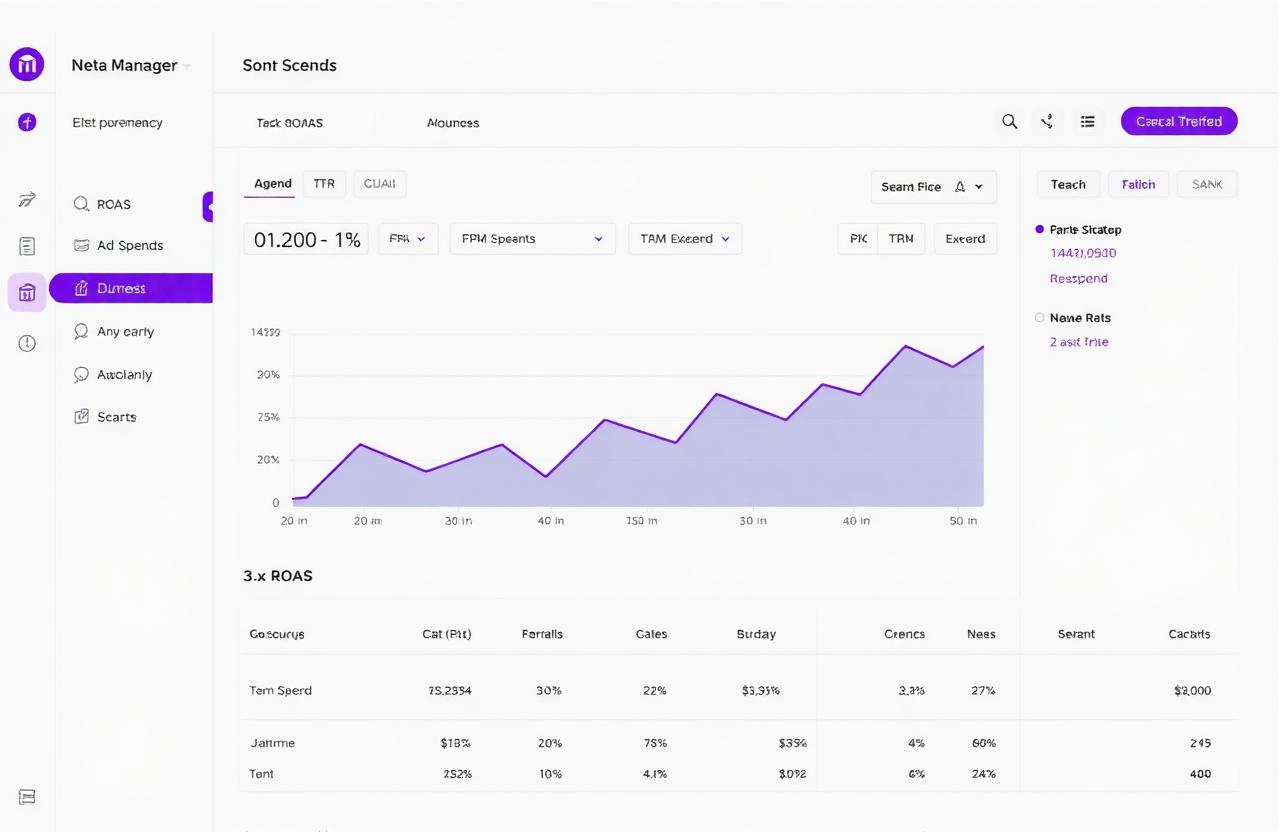1280x832 pixels.
Task: Click the purple plus icon in left rail
Action: tap(27, 122)
